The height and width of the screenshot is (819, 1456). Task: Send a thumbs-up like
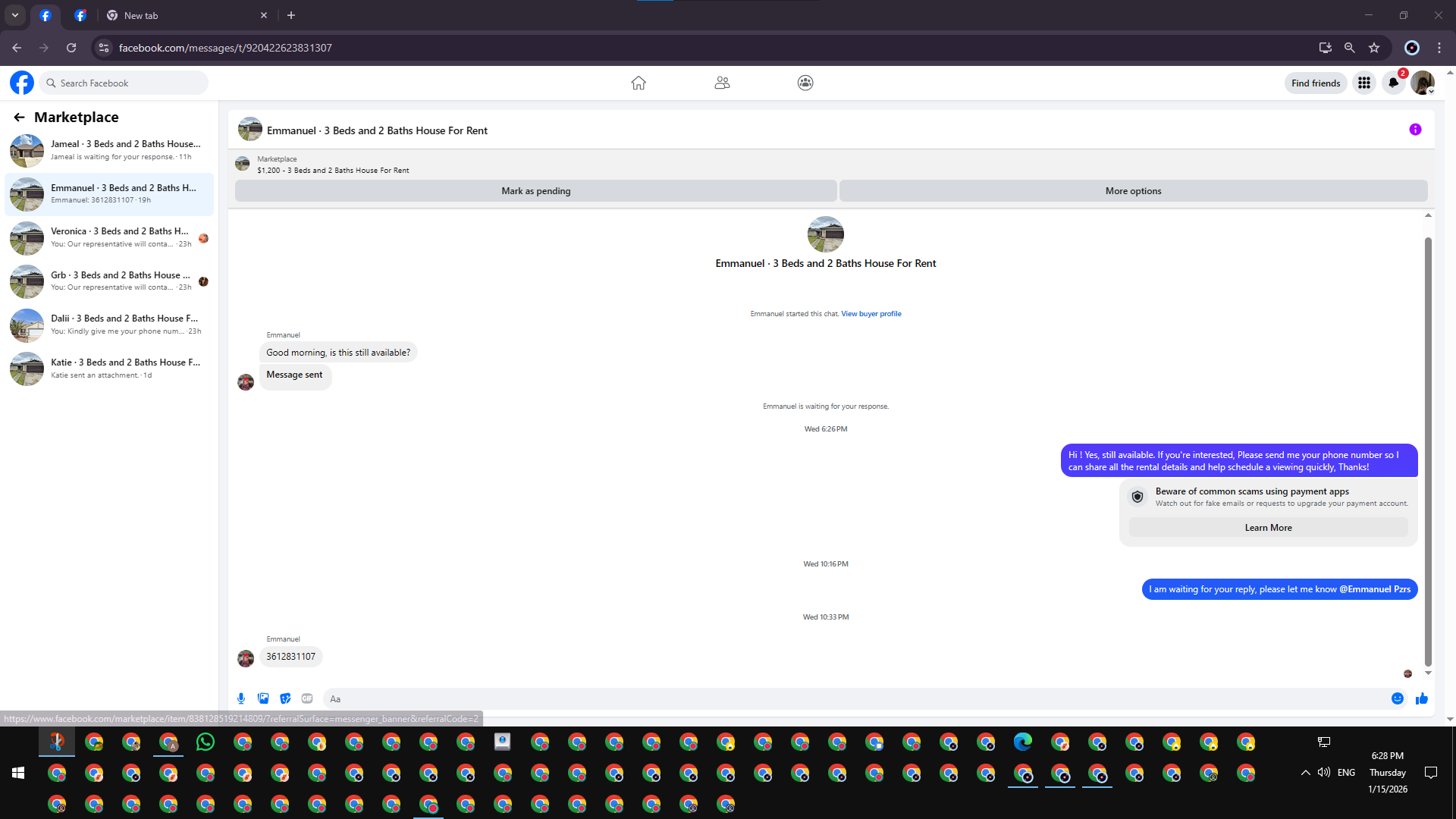[1422, 698]
